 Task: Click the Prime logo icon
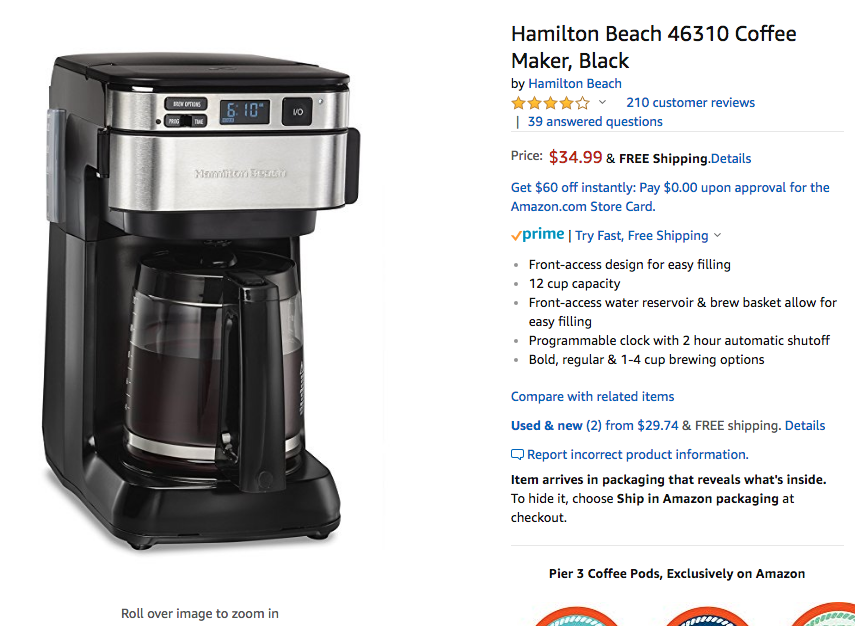pyautogui.click(x=538, y=234)
